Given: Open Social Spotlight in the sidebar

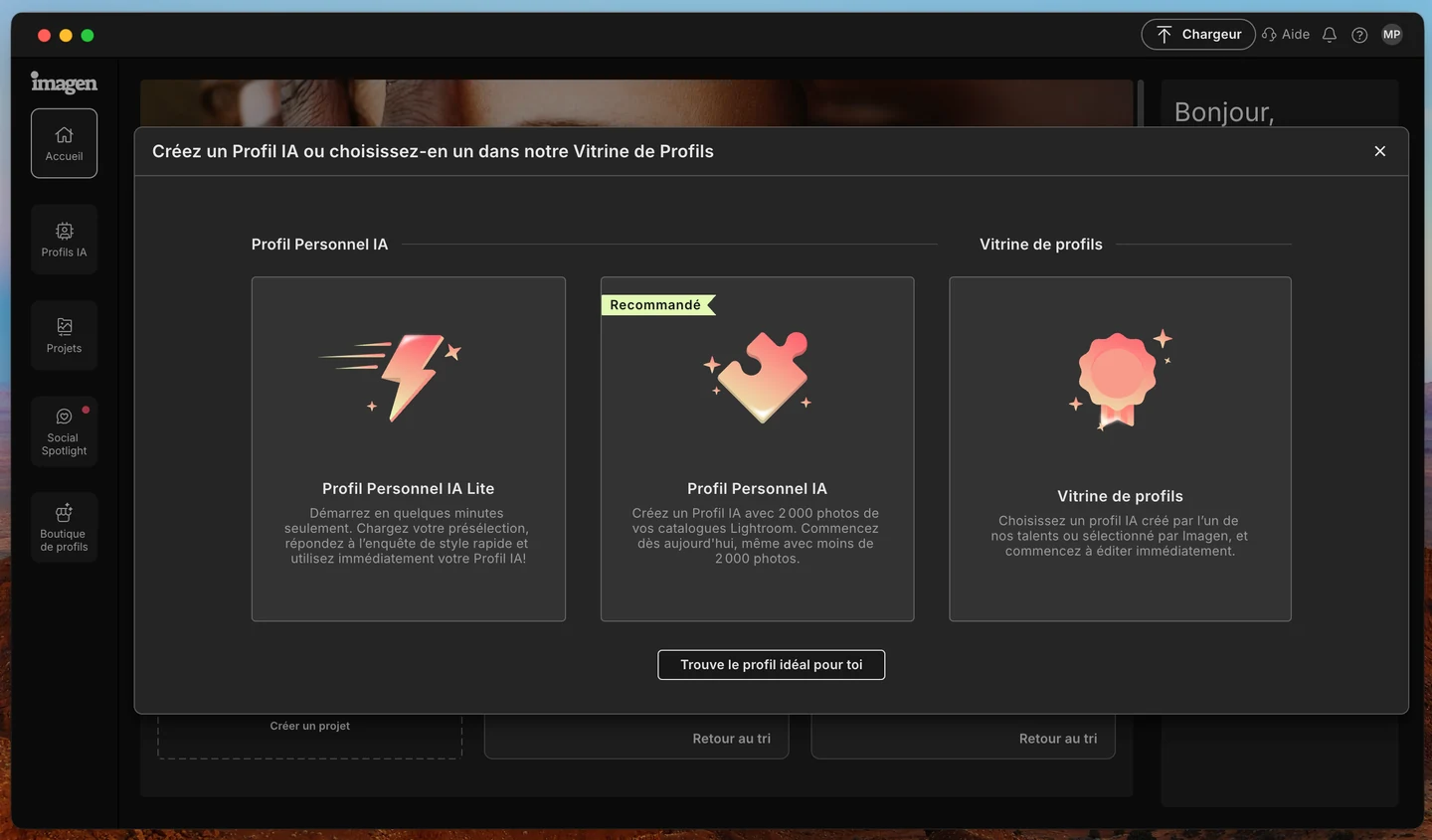Looking at the screenshot, I should (x=64, y=430).
